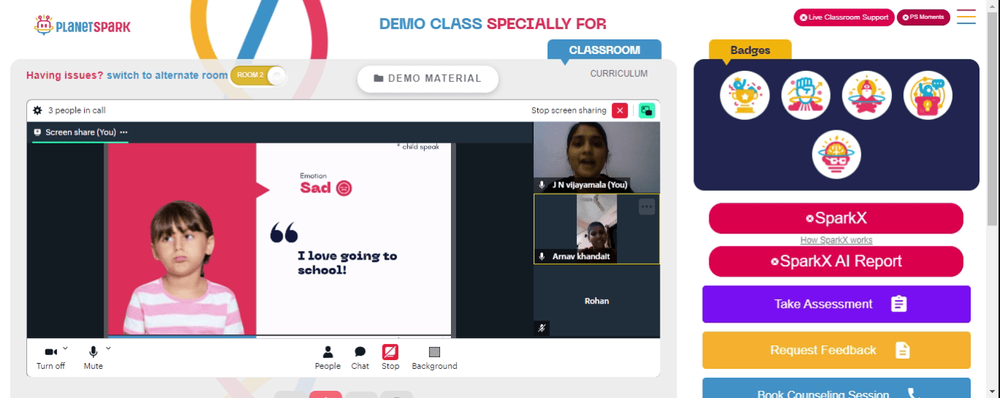Click Live Classroom Support button
The height and width of the screenshot is (398, 1000).
point(844,17)
